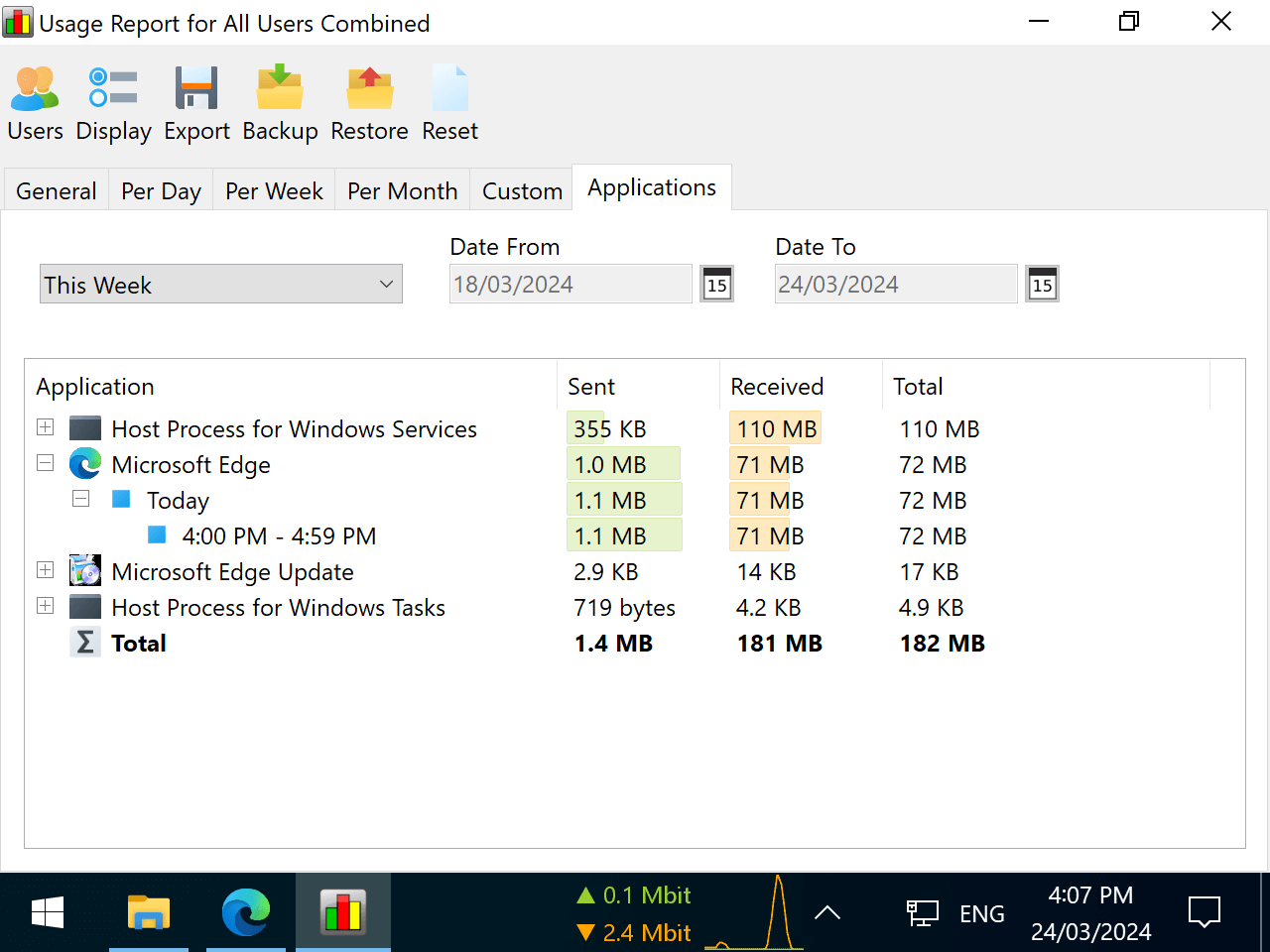The width and height of the screenshot is (1270, 952).
Task: Switch to the Per Month tab
Action: click(x=403, y=190)
